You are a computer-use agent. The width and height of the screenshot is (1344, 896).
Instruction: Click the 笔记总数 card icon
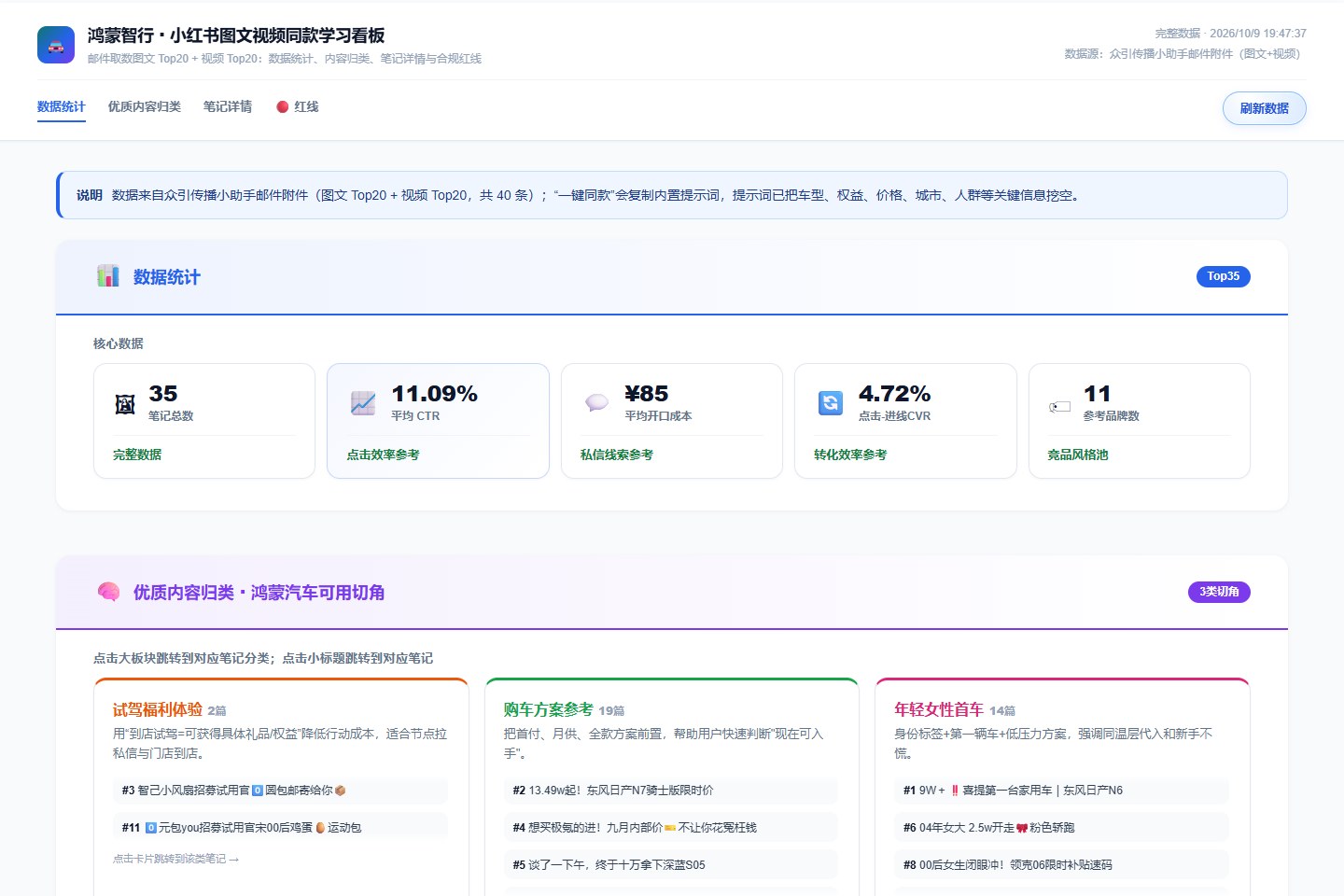click(125, 404)
